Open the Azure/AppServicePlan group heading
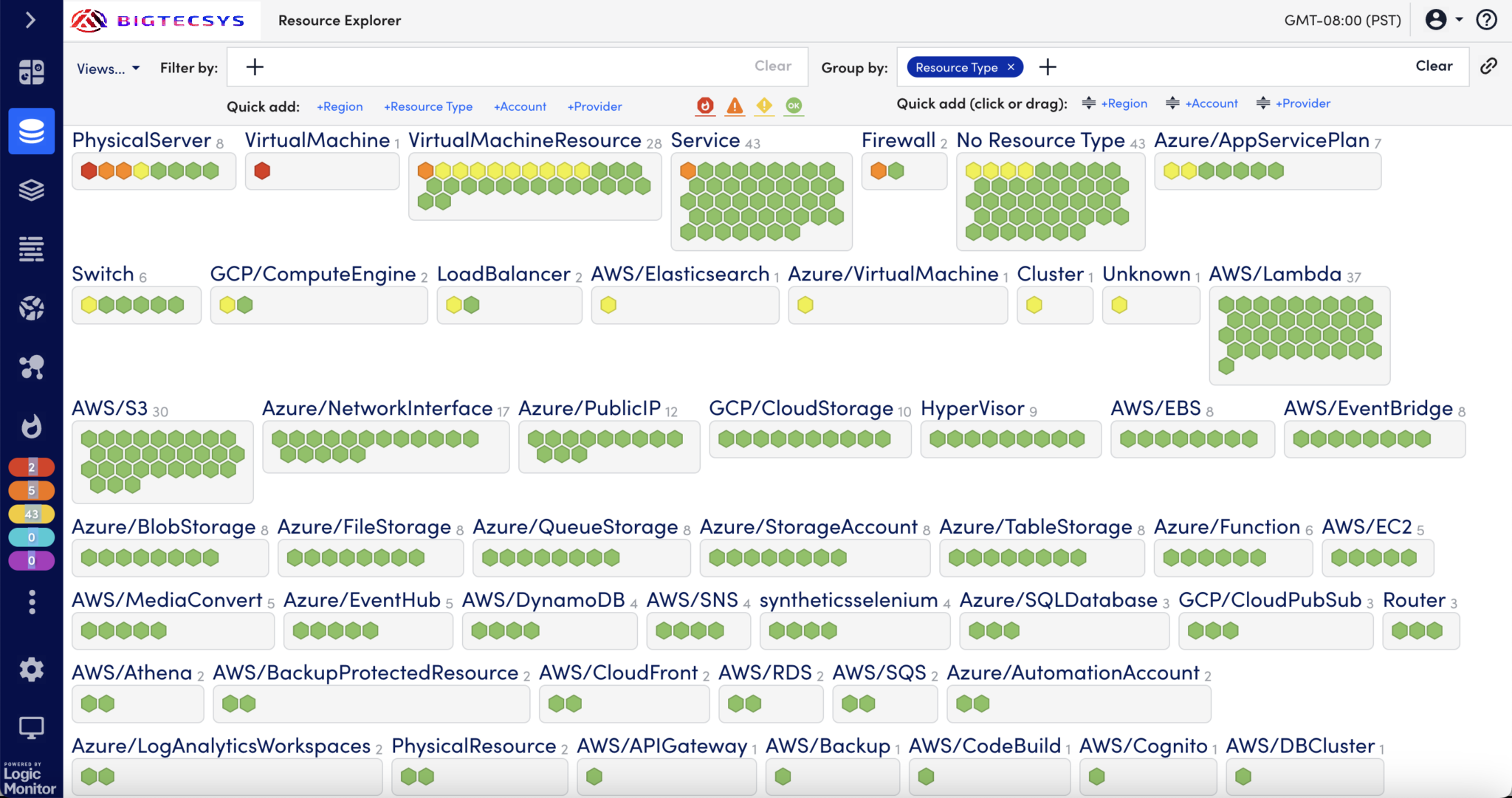Image resolution: width=1512 pixels, height=798 pixels. click(1262, 140)
